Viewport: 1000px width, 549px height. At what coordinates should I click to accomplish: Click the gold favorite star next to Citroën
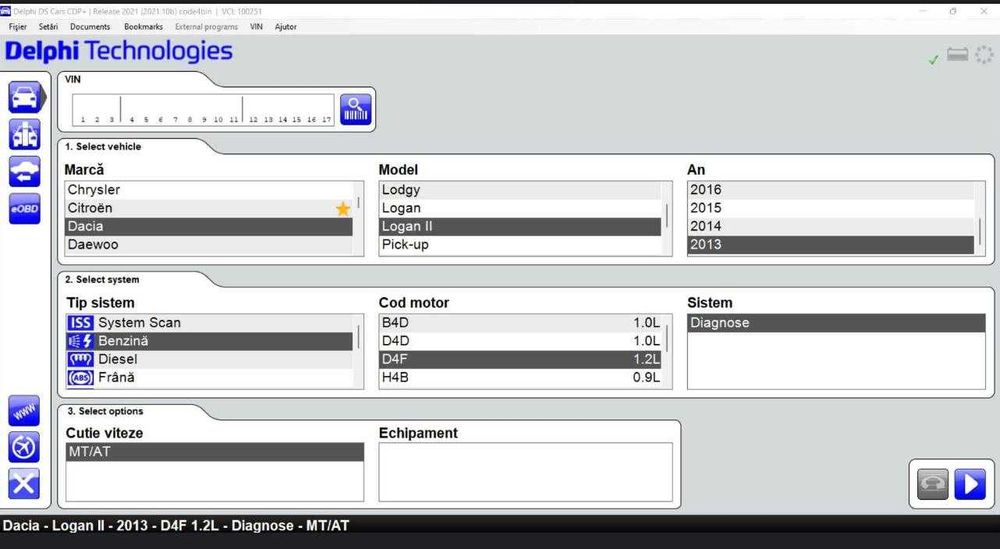click(343, 209)
